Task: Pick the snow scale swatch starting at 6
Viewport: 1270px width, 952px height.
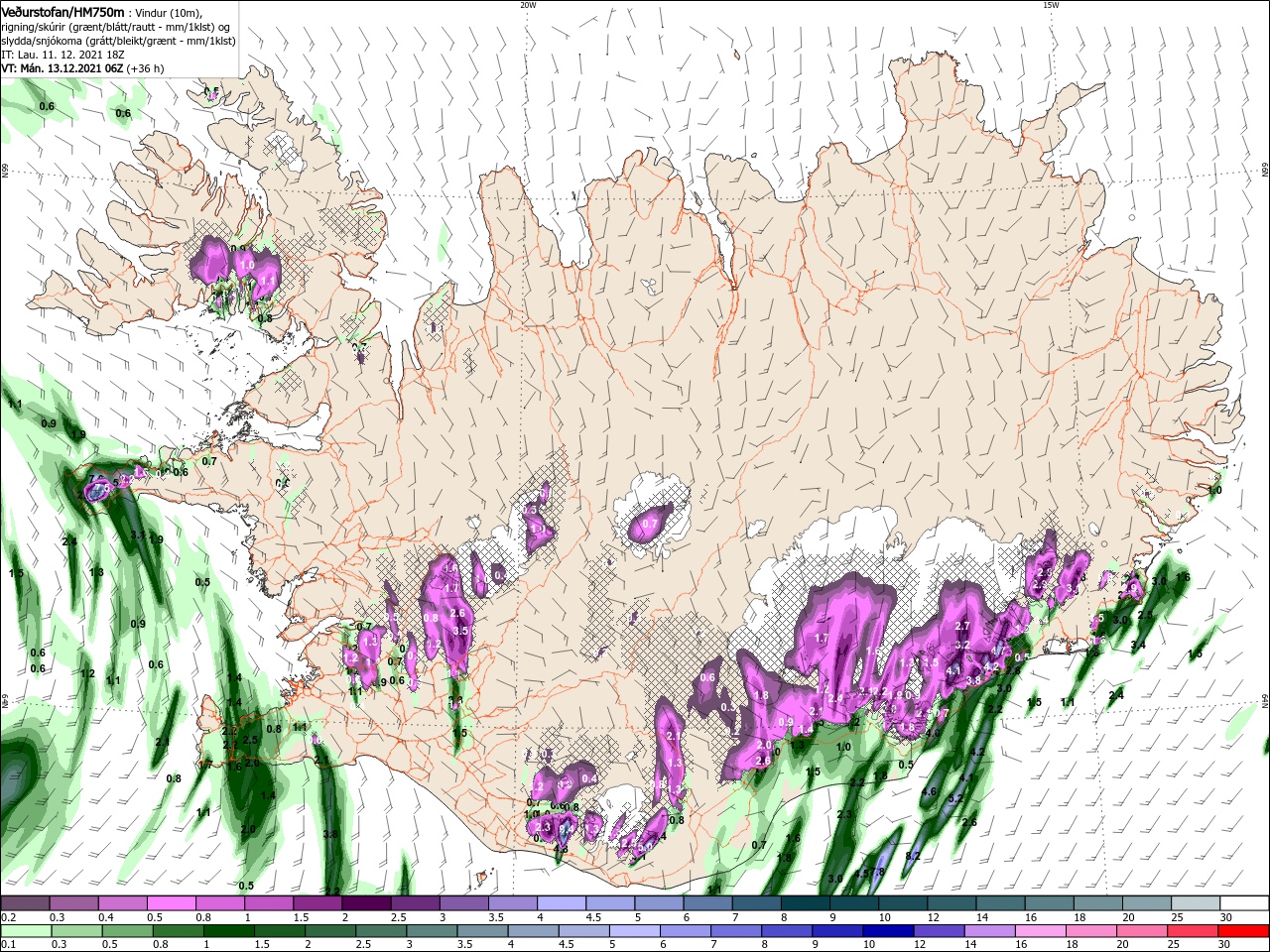Action: pos(708,903)
